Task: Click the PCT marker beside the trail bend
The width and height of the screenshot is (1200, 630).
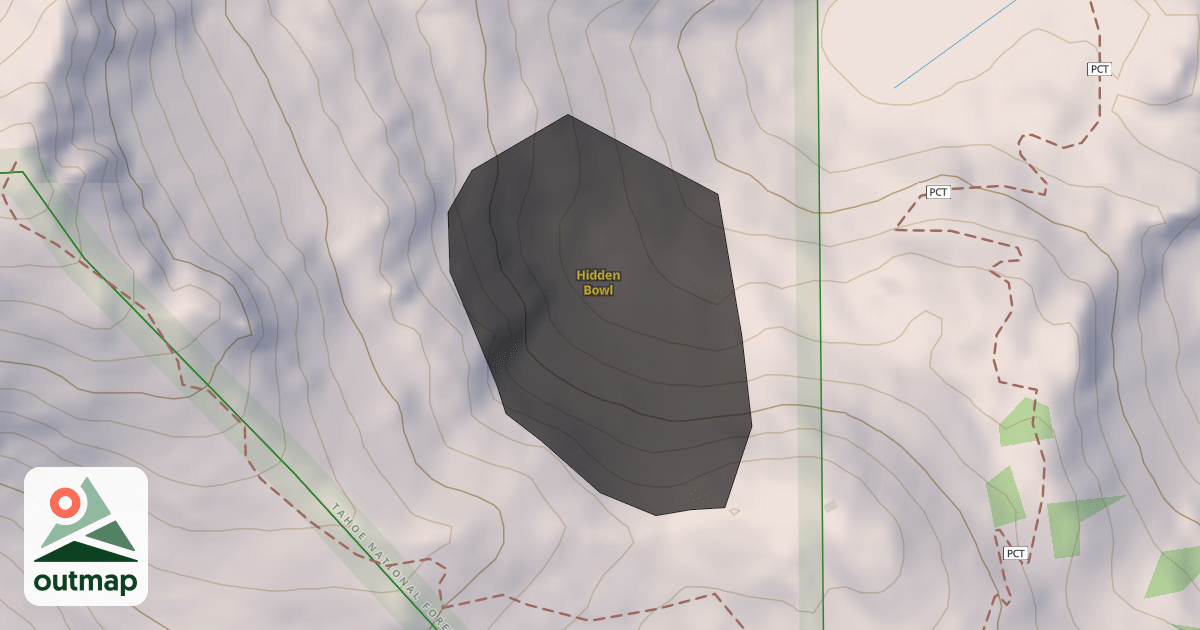Action: pos(938,192)
